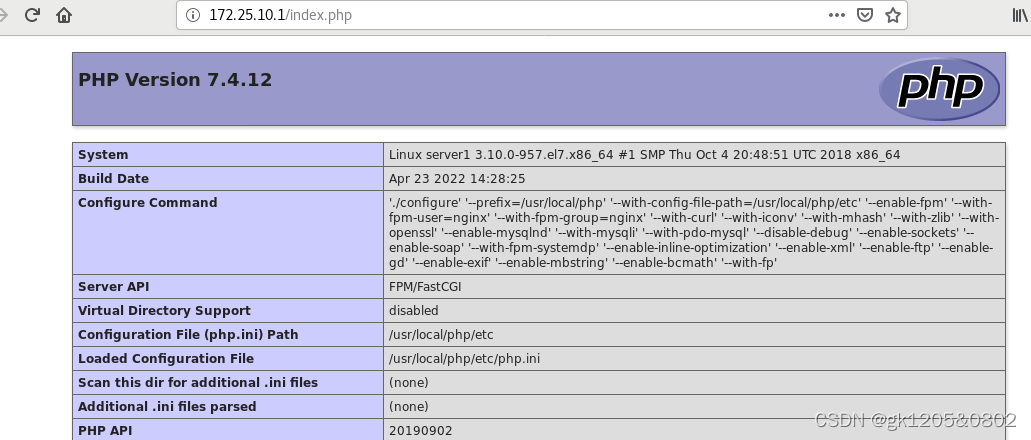Select the Configure Command label
The width and height of the screenshot is (1031, 440).
click(147, 203)
